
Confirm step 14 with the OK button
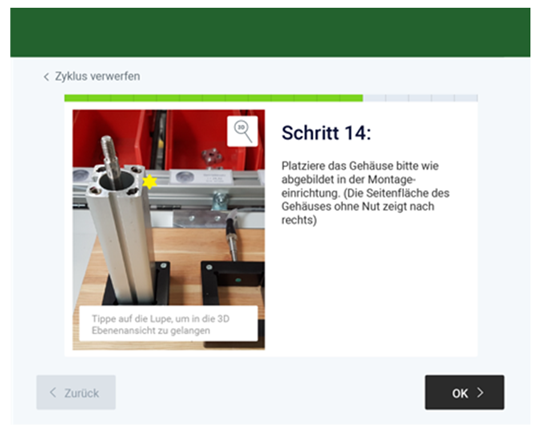pos(465,392)
